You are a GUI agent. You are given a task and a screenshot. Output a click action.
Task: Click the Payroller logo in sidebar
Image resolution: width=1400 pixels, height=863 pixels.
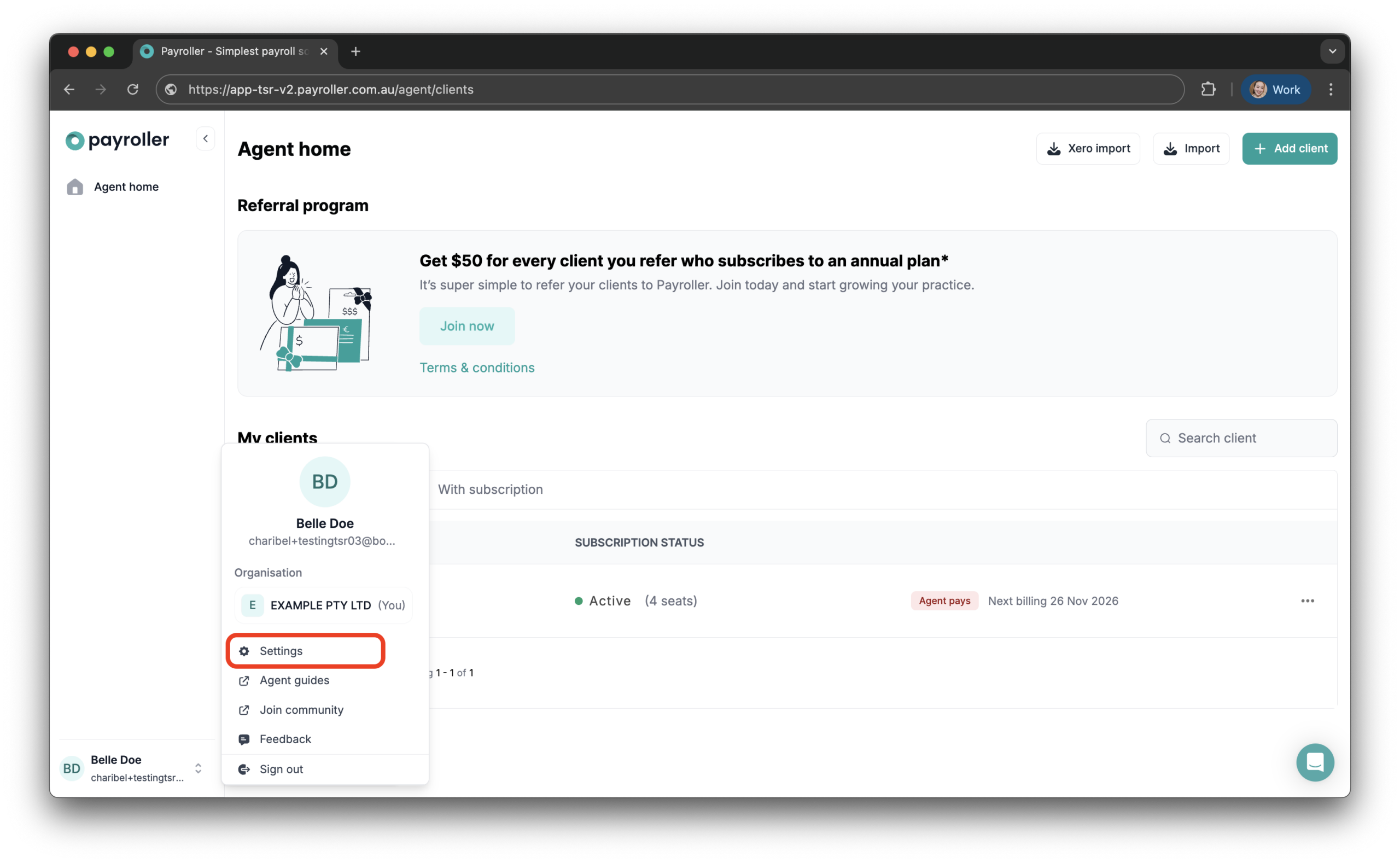[118, 140]
